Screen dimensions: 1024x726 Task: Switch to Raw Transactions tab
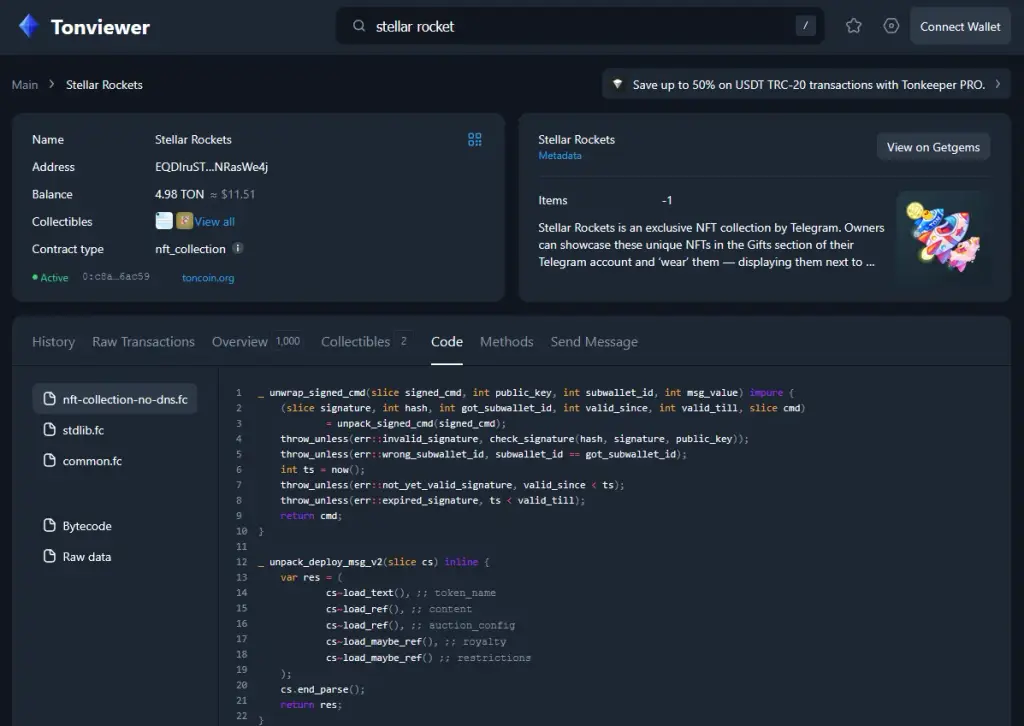pyautogui.click(x=143, y=341)
